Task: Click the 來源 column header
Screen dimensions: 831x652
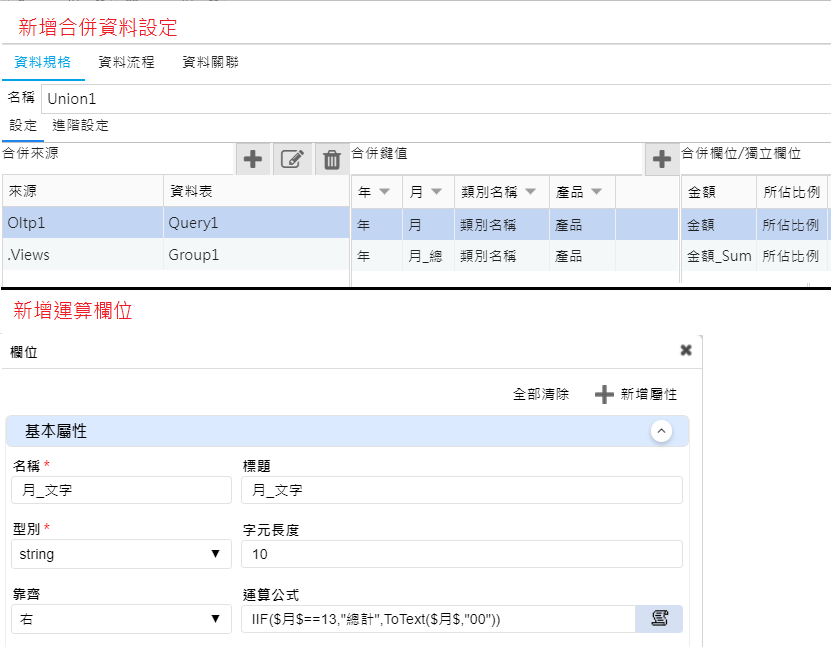Action: click(83, 191)
